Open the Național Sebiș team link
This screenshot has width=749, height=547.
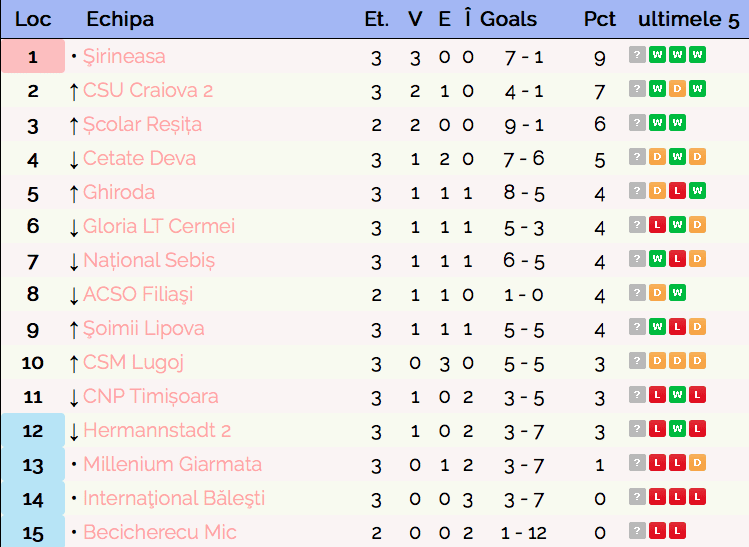[149, 261]
